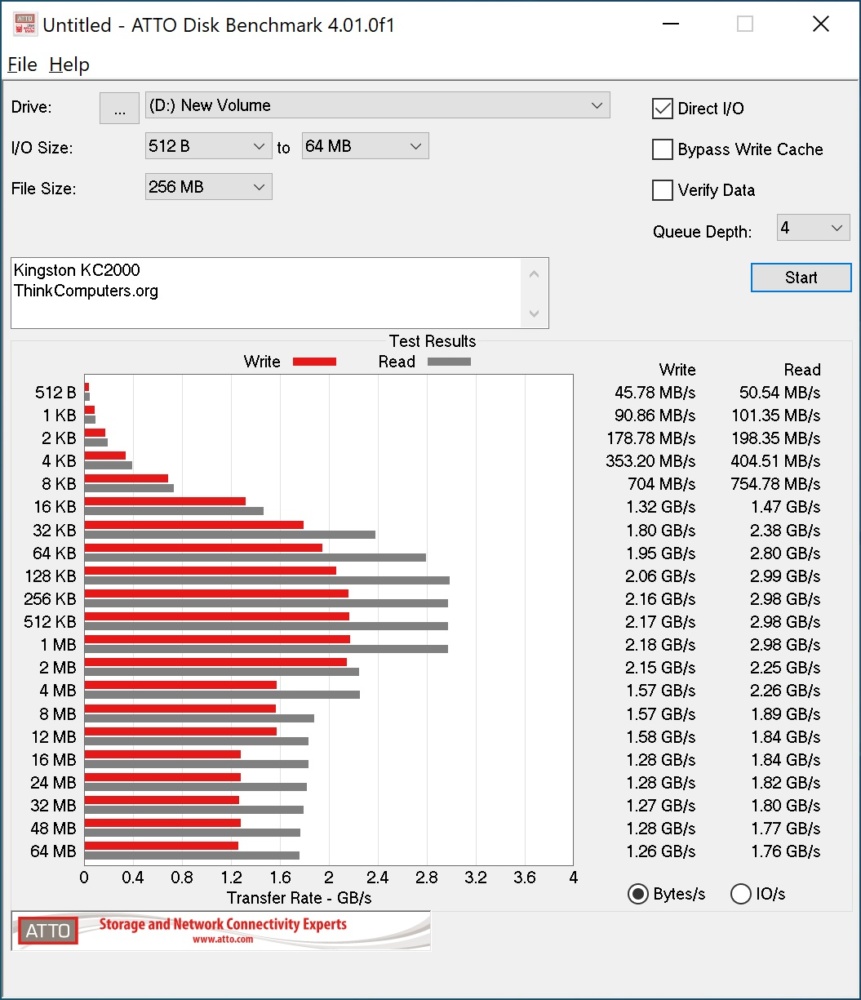Image resolution: width=861 pixels, height=1000 pixels.
Task: Click the 1.58 GB/s write value
Action: coord(661,737)
